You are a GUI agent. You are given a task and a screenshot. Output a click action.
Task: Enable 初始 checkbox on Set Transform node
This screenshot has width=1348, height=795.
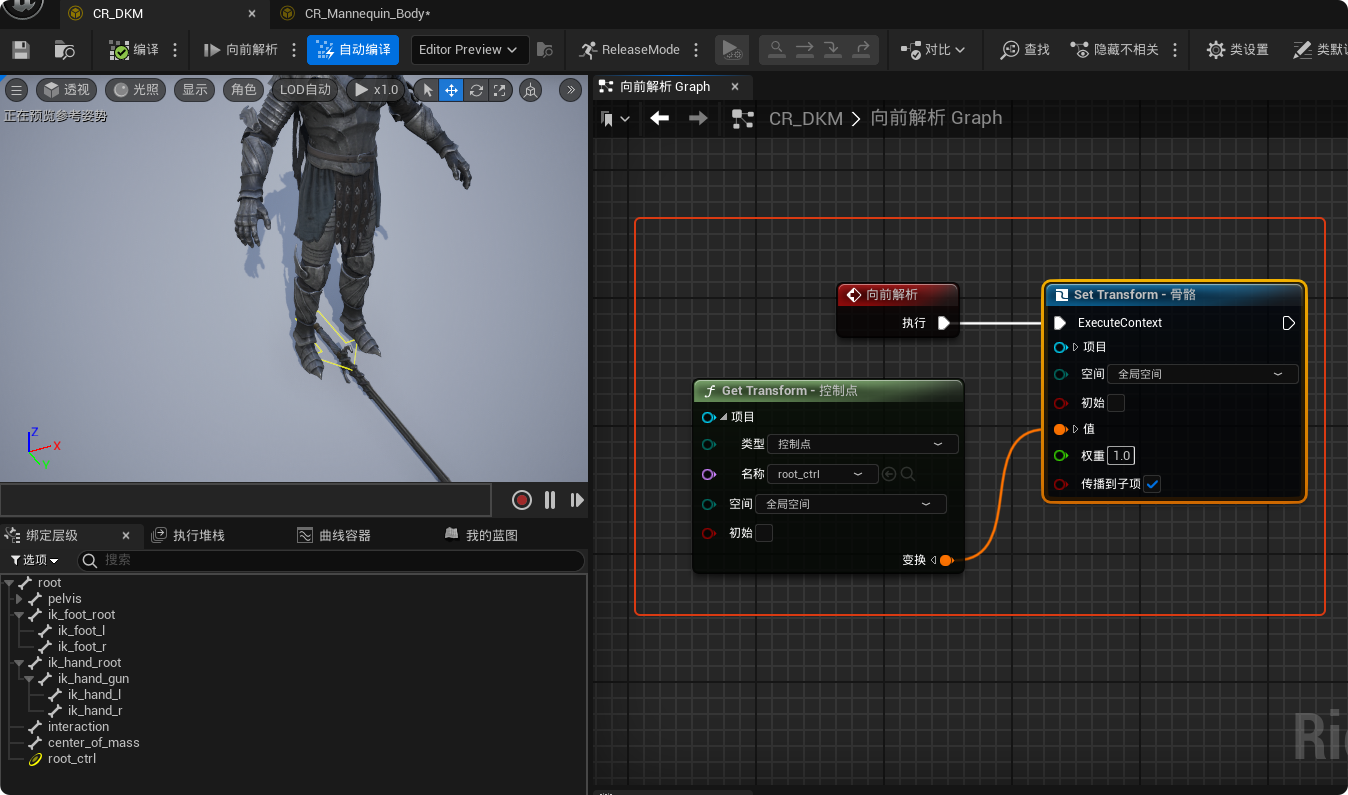(x=1116, y=403)
